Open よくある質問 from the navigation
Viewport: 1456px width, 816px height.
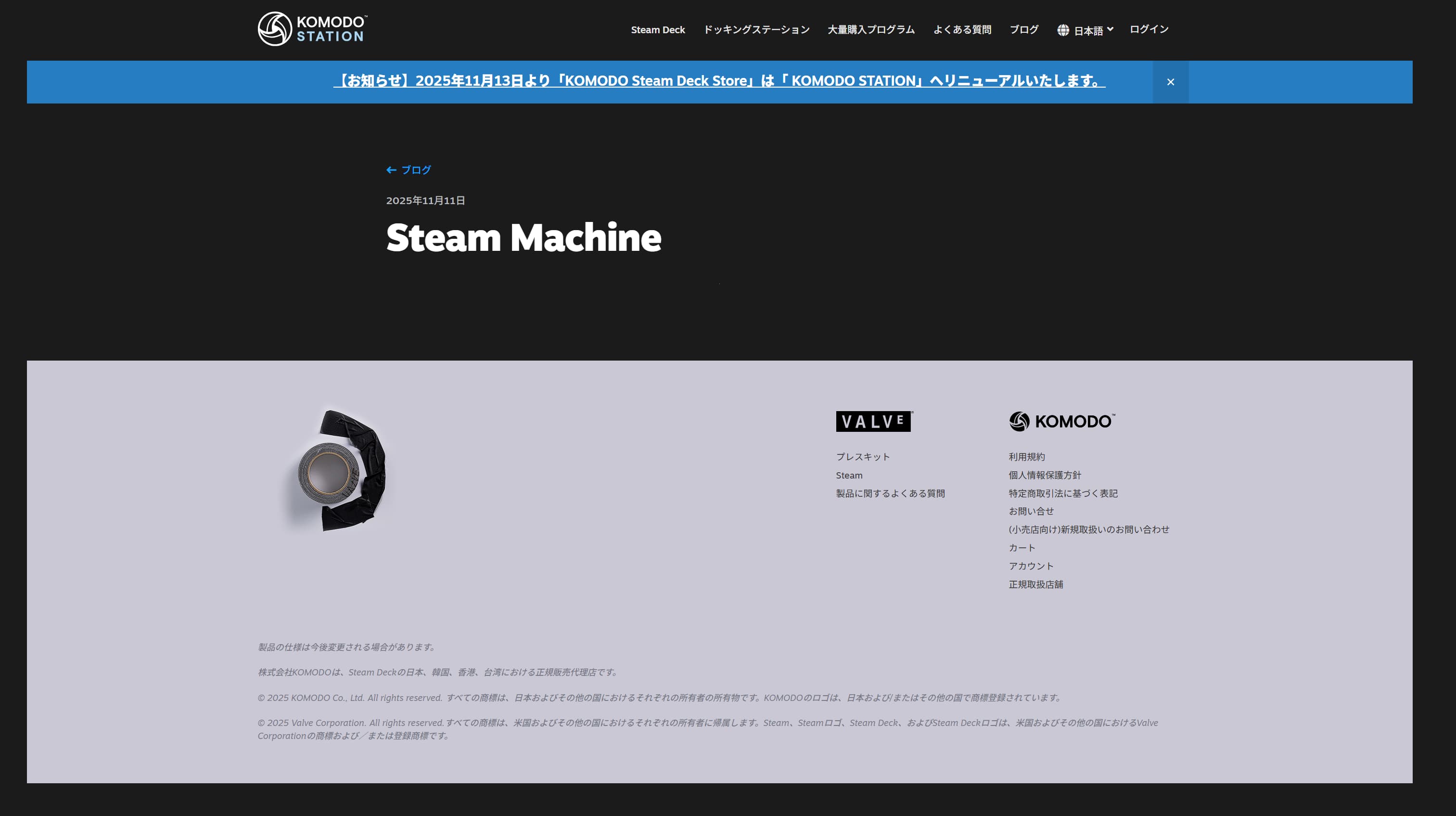[x=962, y=29]
